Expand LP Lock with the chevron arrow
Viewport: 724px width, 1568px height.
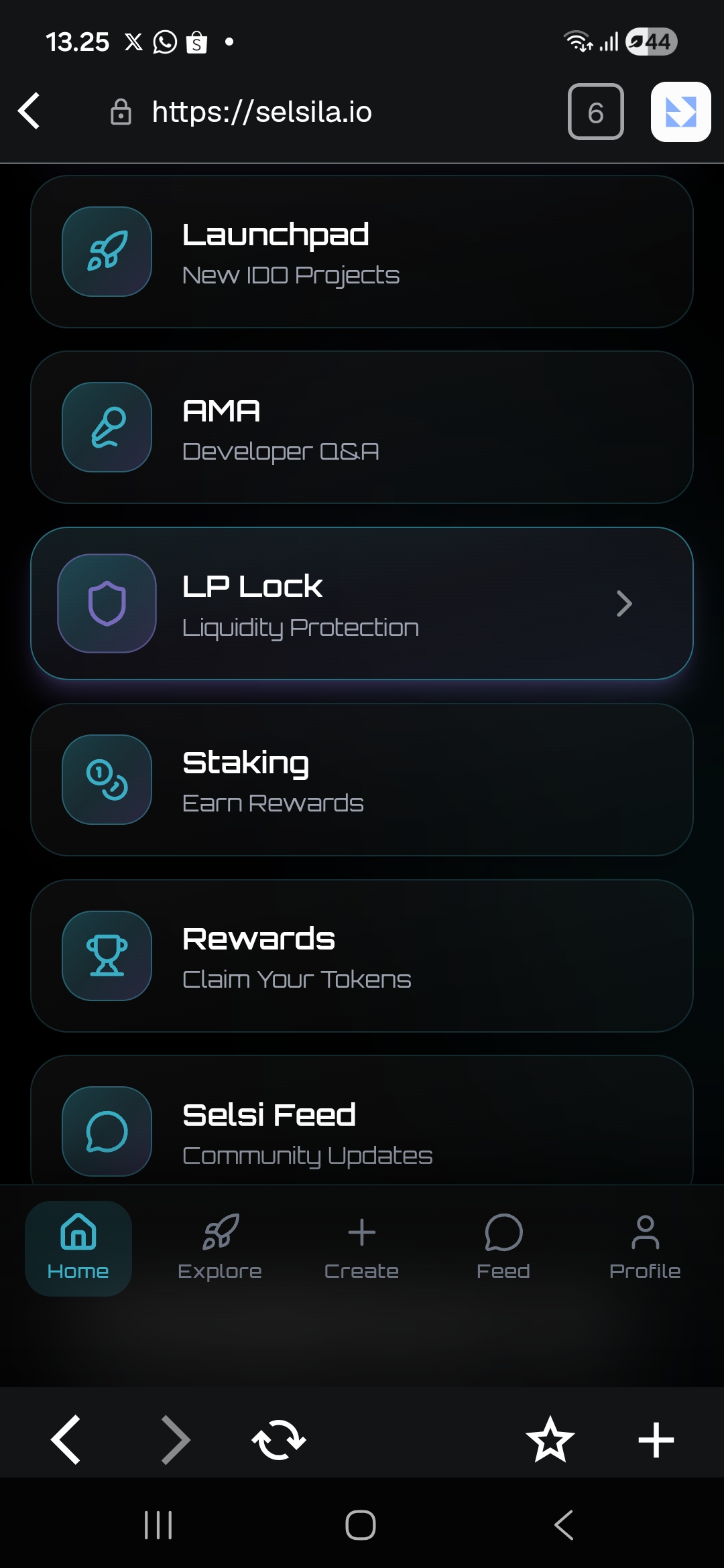click(x=624, y=604)
